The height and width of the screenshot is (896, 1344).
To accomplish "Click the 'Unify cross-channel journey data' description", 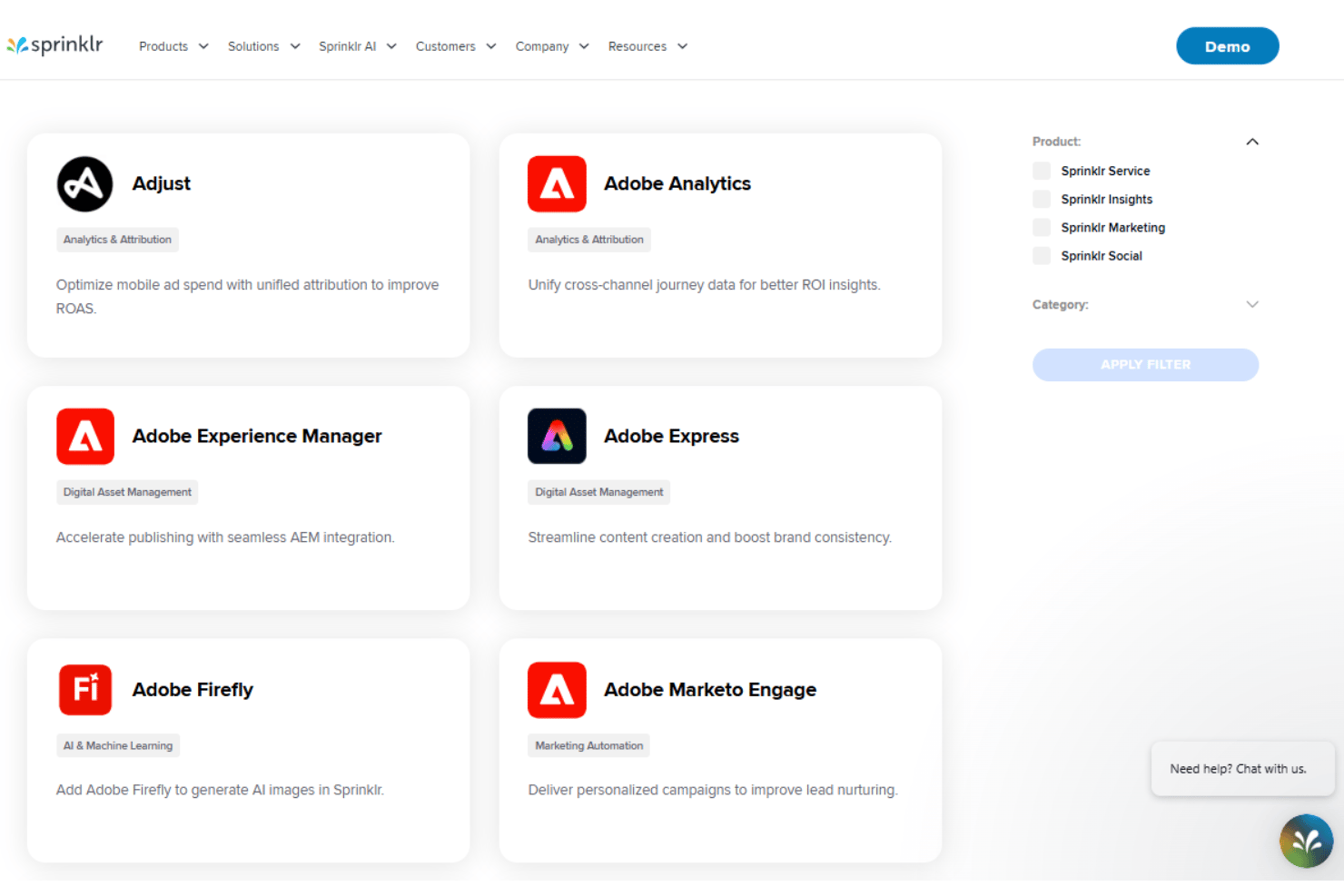I will click(705, 285).
